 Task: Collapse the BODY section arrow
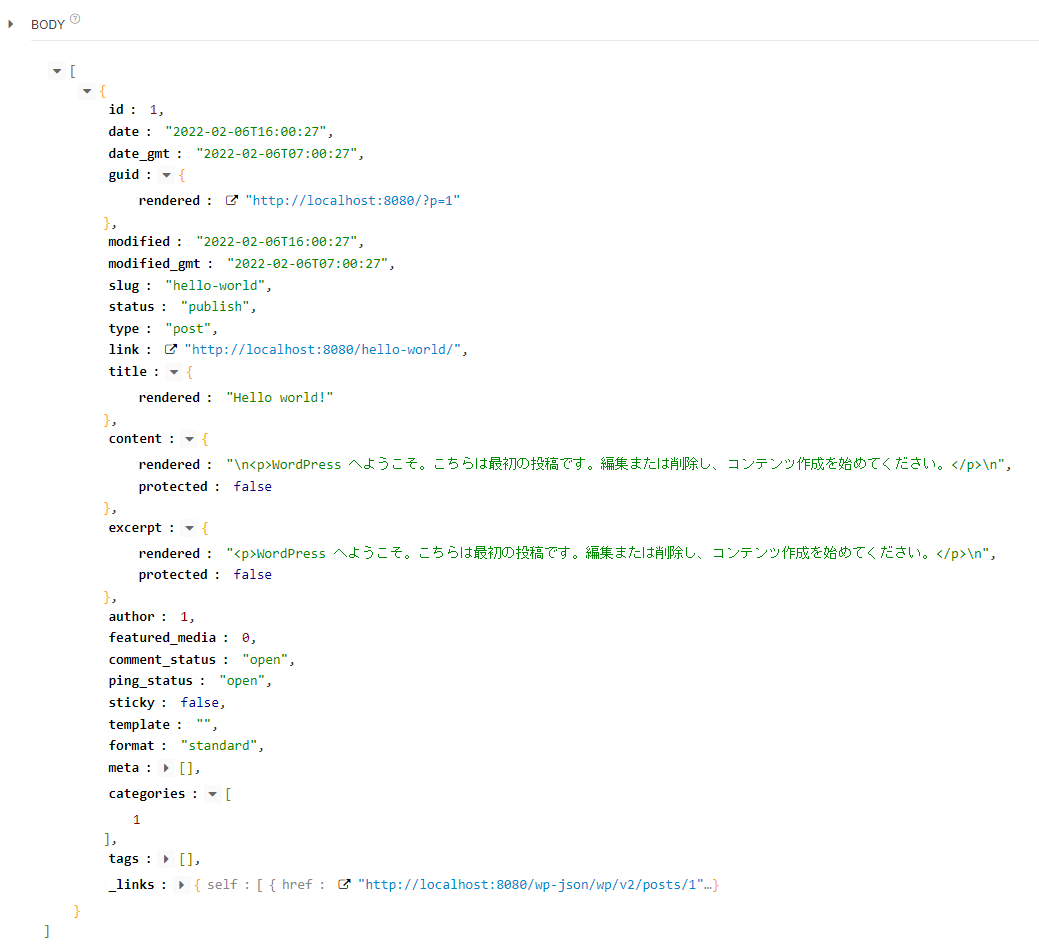point(11,25)
